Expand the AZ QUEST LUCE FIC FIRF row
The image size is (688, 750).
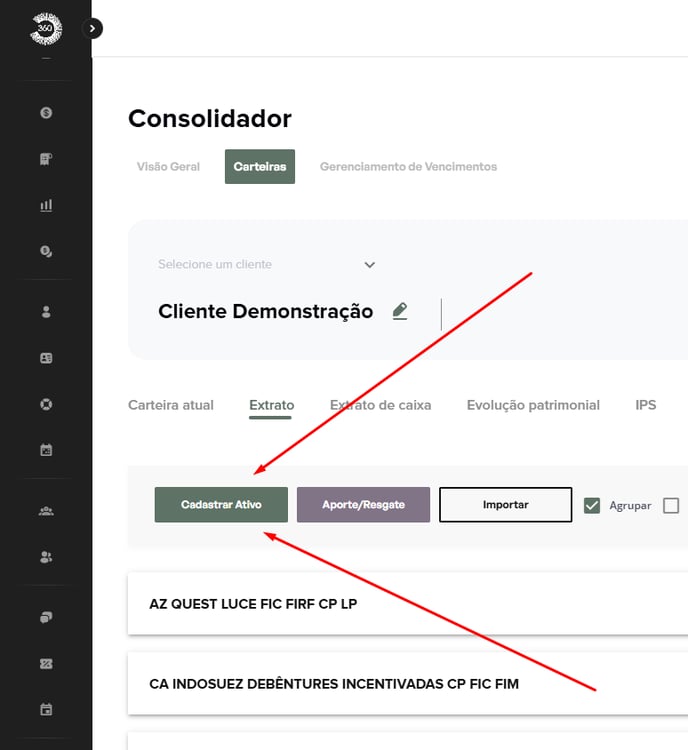point(400,604)
